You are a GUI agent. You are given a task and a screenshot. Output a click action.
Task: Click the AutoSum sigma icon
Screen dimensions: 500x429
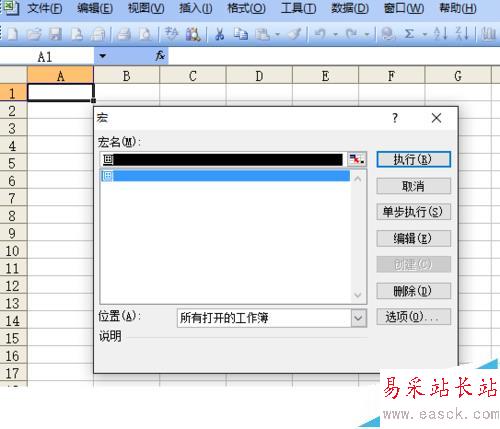(x=410, y=34)
